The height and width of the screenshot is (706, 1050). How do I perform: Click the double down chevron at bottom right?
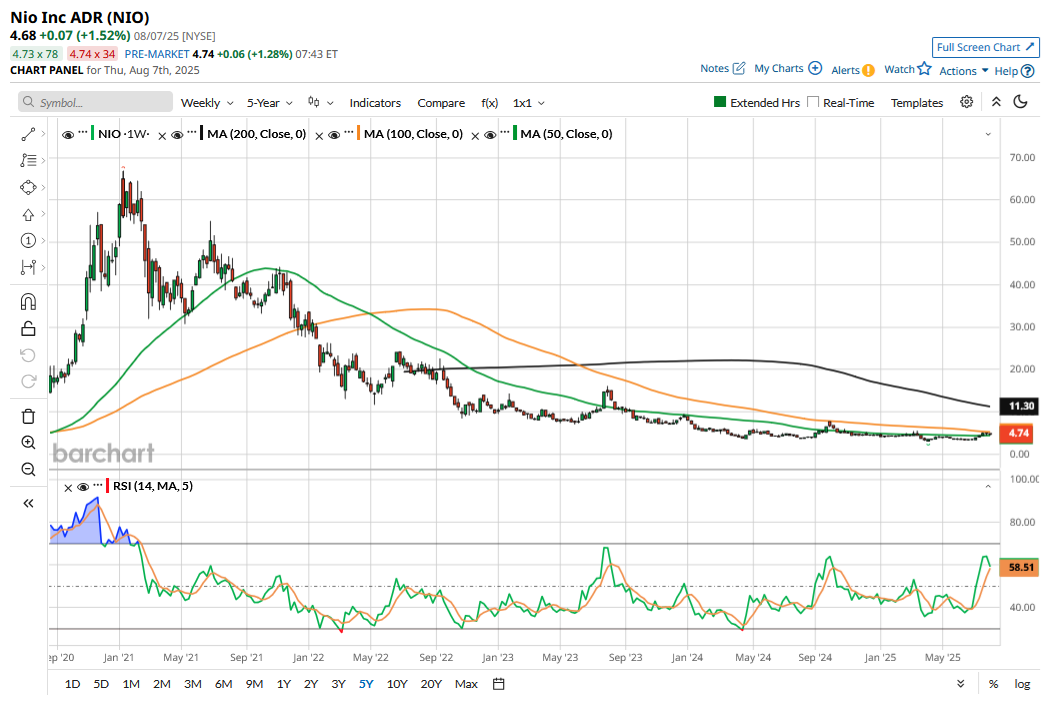click(960, 684)
